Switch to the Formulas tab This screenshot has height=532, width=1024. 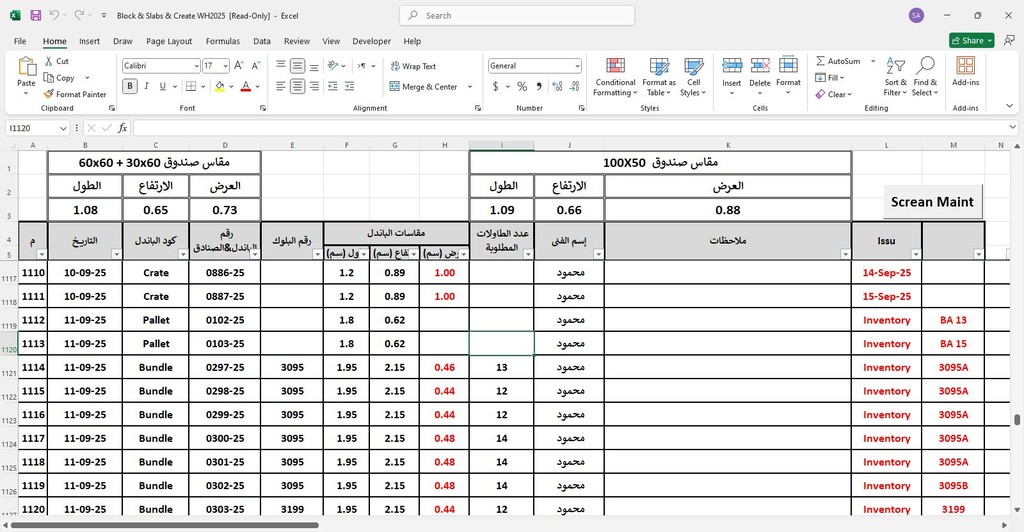223,41
